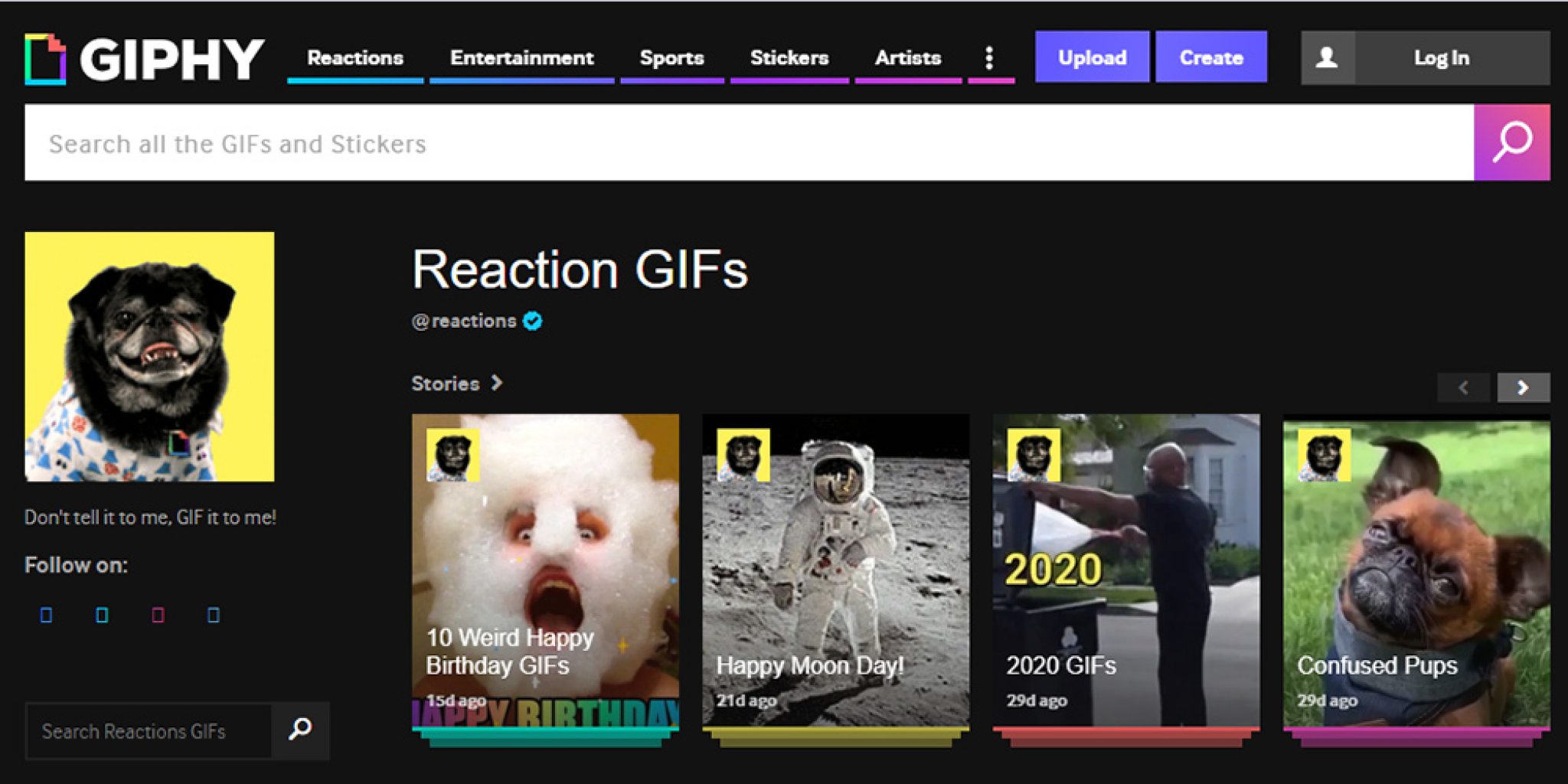Click the Upload button
1568x784 pixels.
(x=1092, y=57)
